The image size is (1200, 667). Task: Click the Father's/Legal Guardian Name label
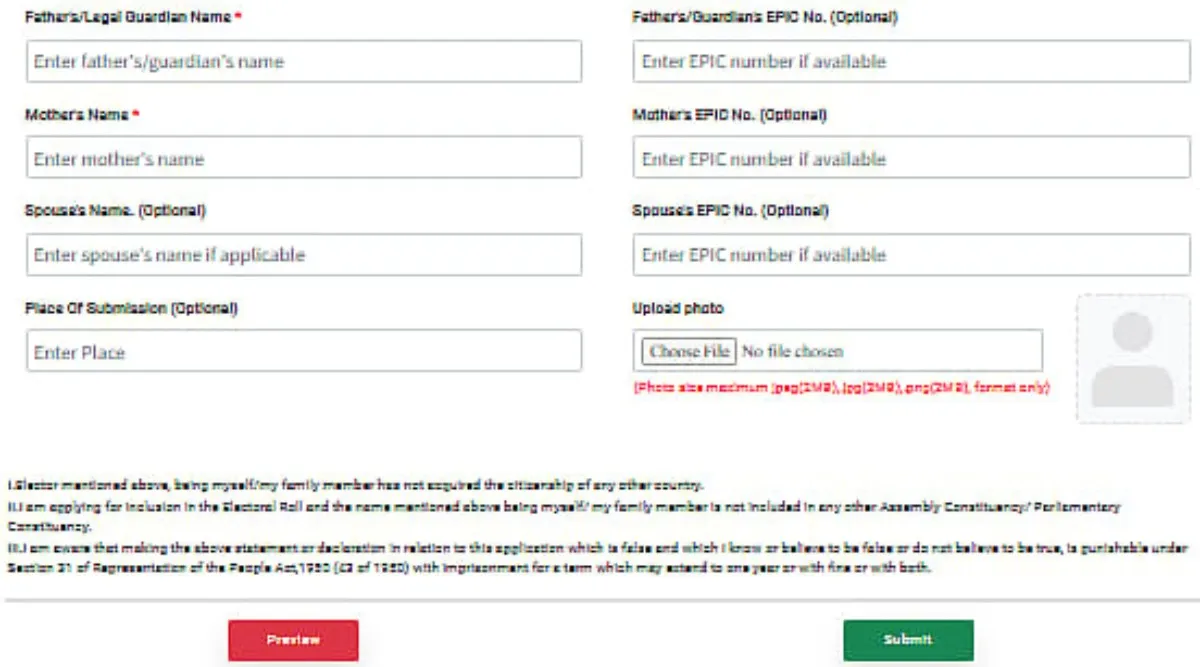click(x=127, y=18)
